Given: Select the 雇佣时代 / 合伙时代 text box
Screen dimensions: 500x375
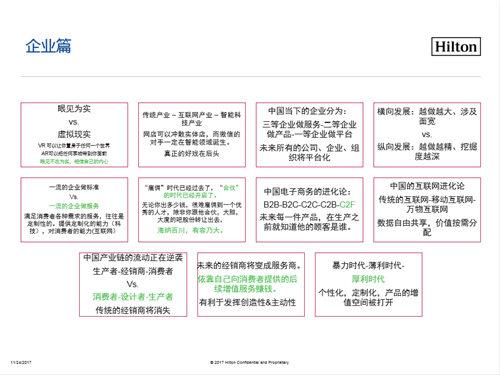Looking at the screenshot, I should [192, 210].
